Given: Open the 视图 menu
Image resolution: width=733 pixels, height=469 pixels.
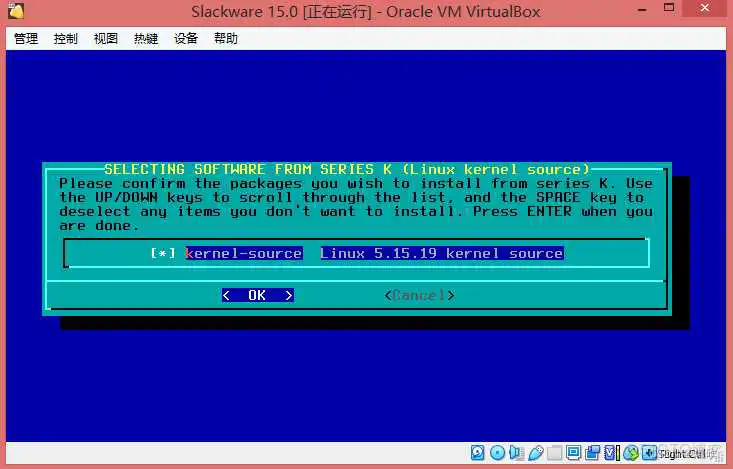Looking at the screenshot, I should [x=106, y=38].
